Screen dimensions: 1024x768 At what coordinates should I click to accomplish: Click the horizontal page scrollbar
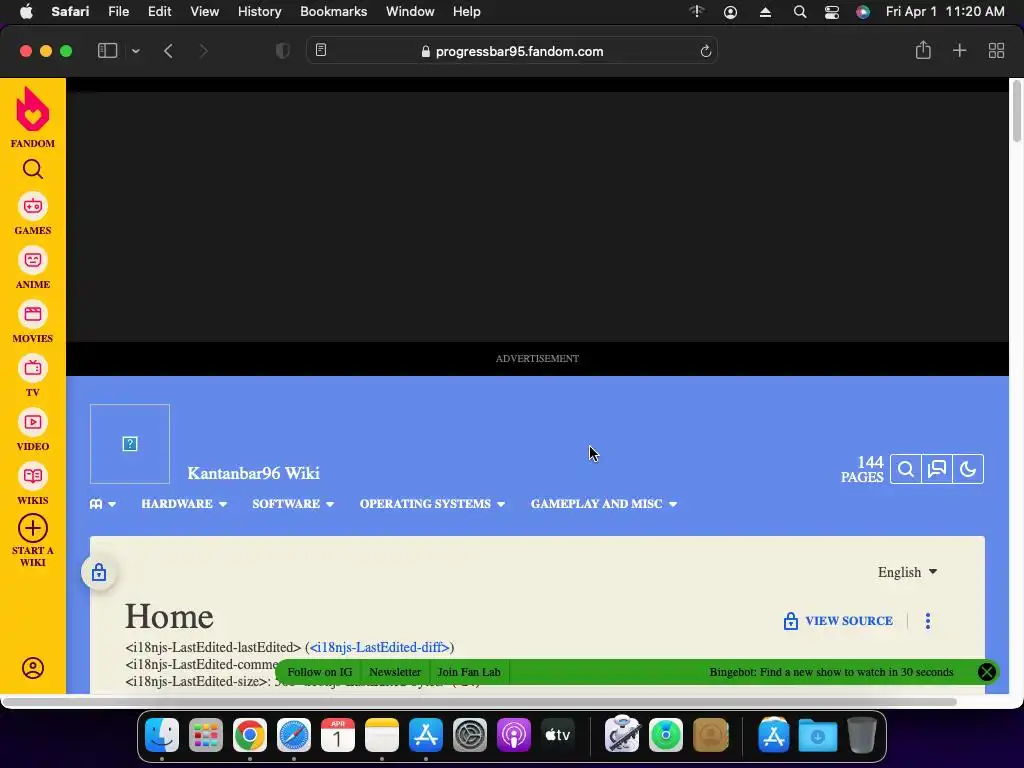pyautogui.click(x=479, y=702)
